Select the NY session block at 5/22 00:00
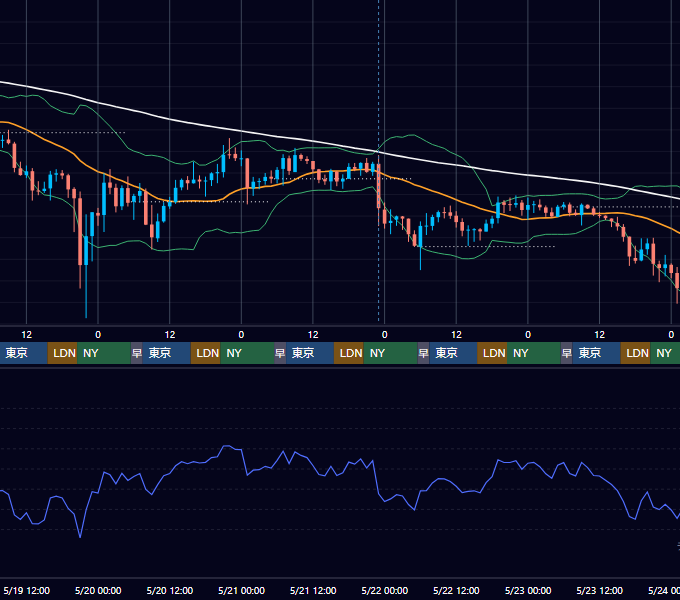The height and width of the screenshot is (600, 680). (x=390, y=353)
